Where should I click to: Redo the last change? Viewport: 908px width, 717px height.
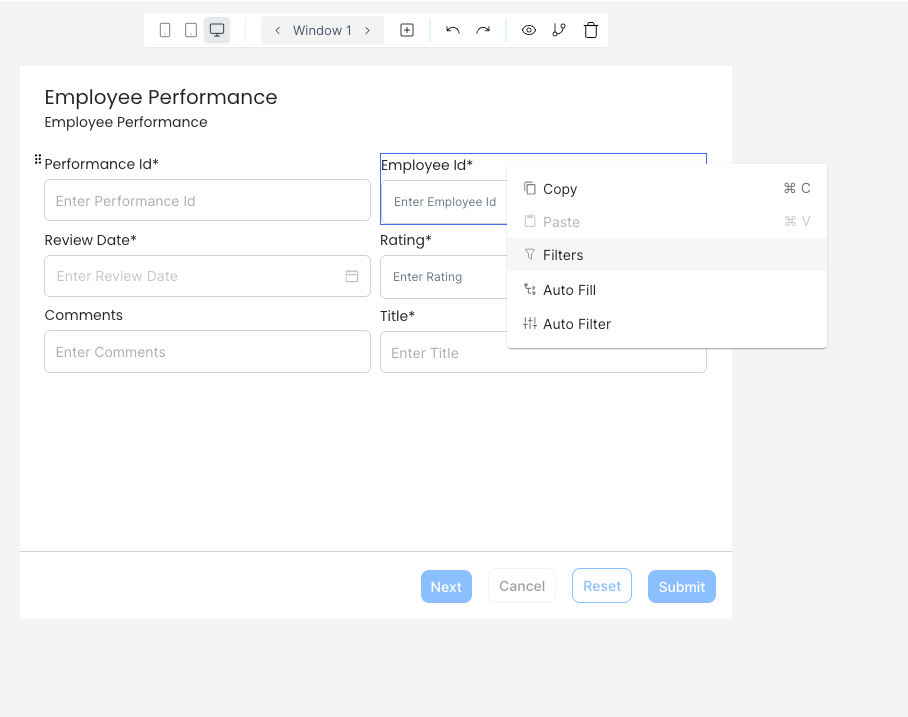(x=483, y=29)
